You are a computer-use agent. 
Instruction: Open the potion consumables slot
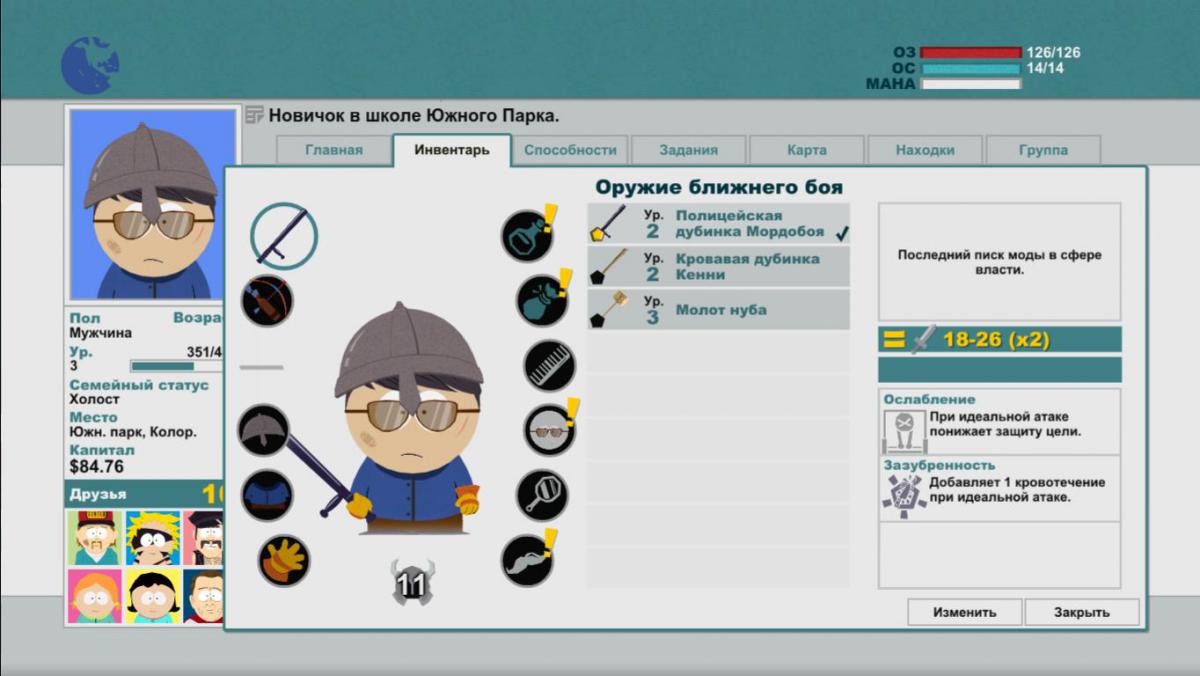click(x=527, y=236)
